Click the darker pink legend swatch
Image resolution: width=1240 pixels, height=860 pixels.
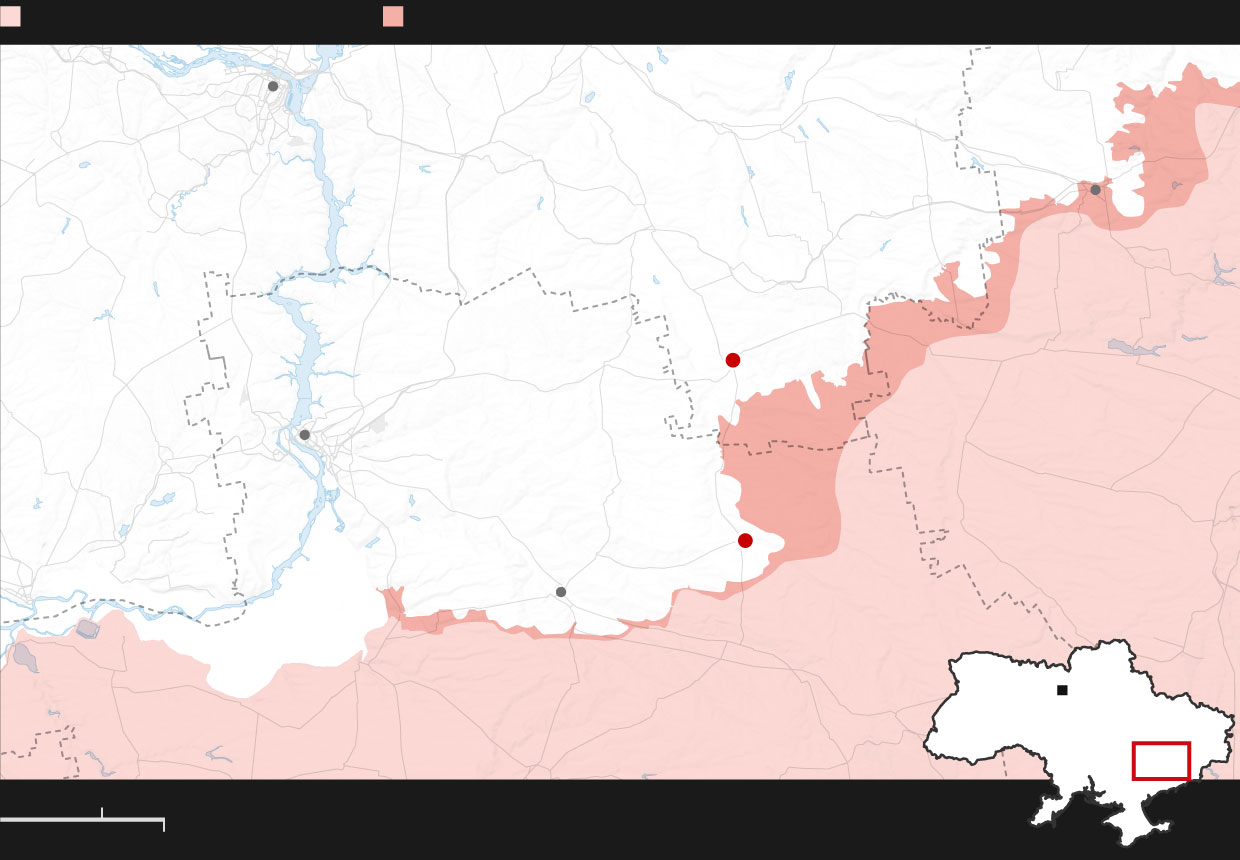[393, 16]
